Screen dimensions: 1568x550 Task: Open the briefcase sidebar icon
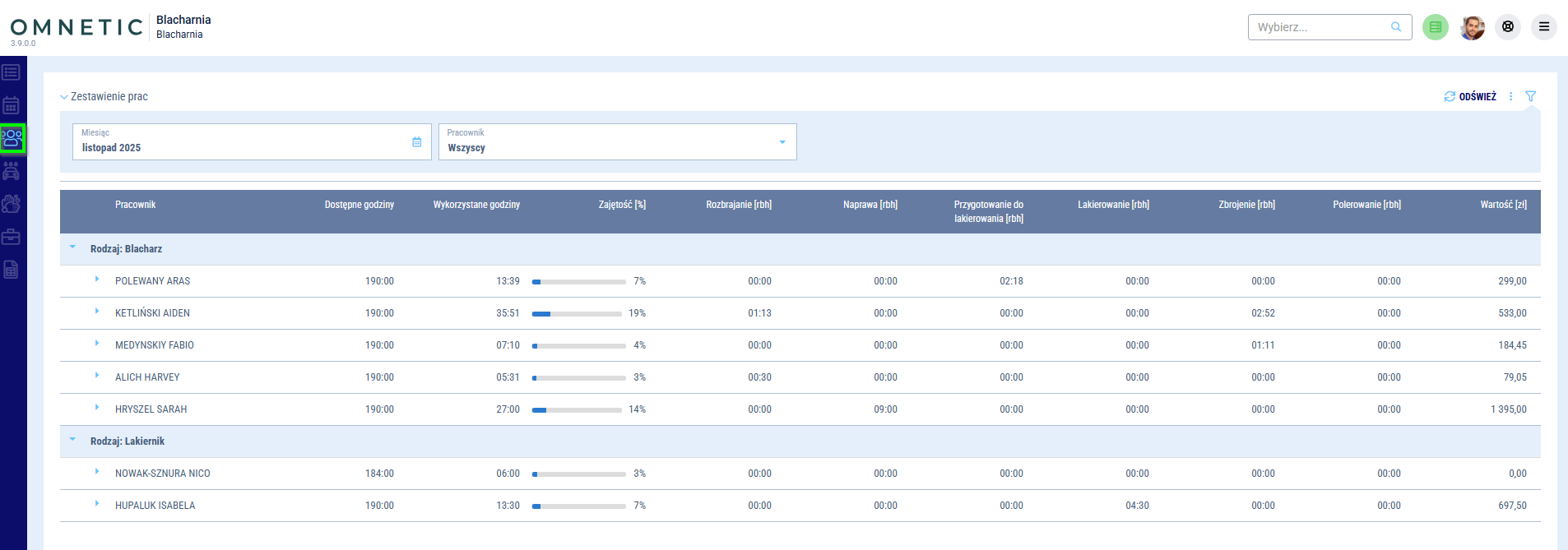(12, 237)
